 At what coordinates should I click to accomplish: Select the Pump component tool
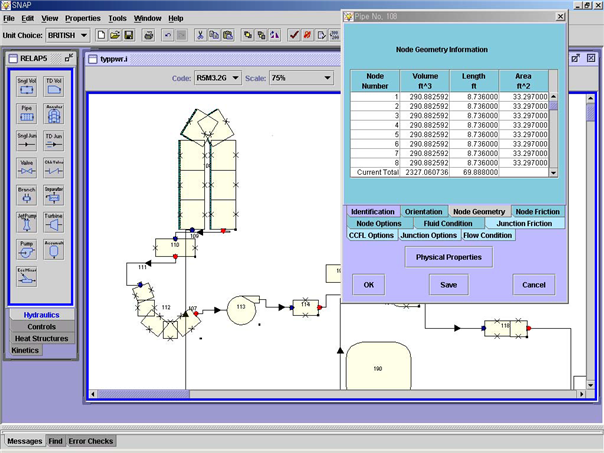26,248
